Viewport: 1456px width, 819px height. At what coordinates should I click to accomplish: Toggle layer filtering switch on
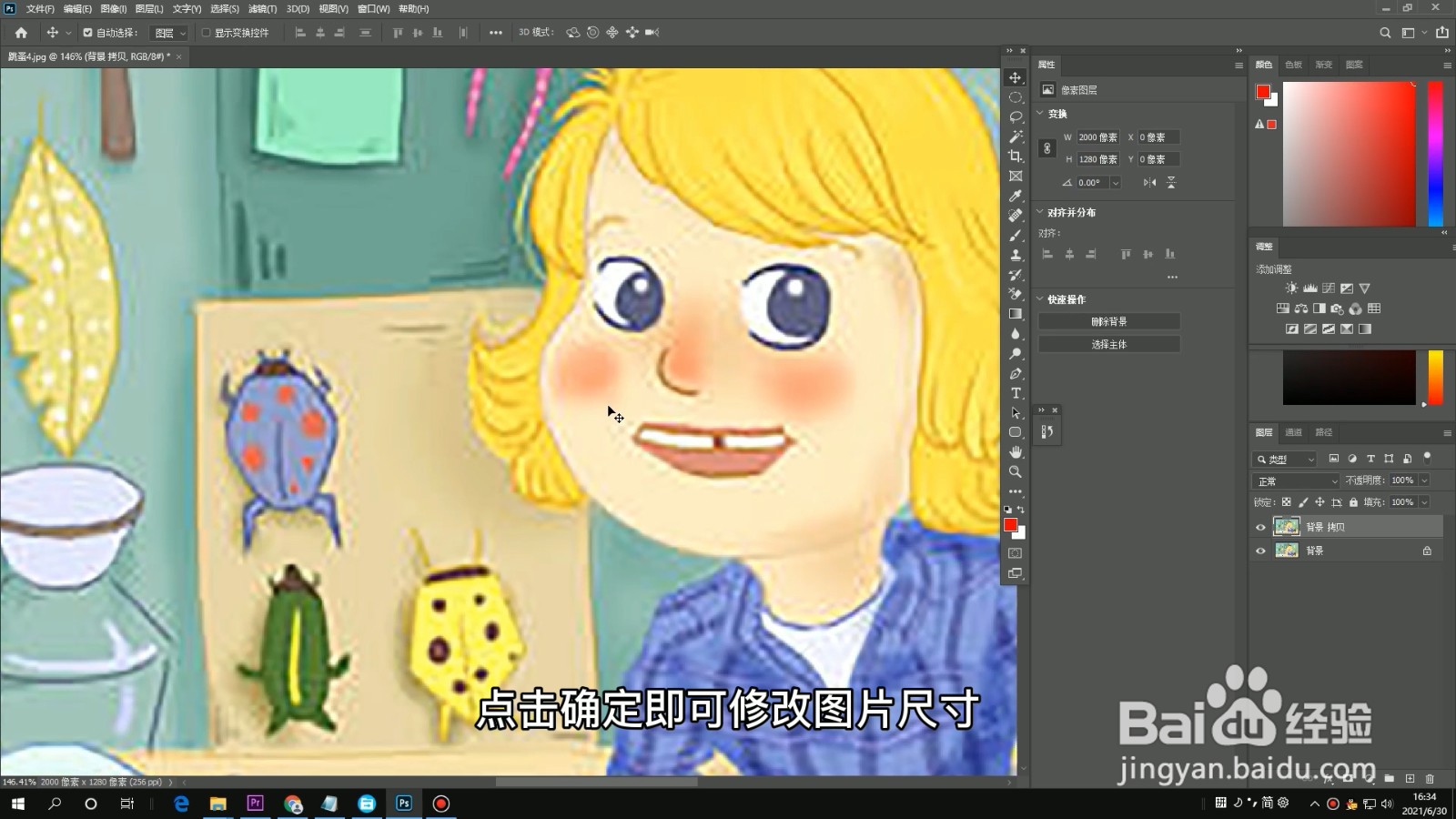(x=1427, y=458)
